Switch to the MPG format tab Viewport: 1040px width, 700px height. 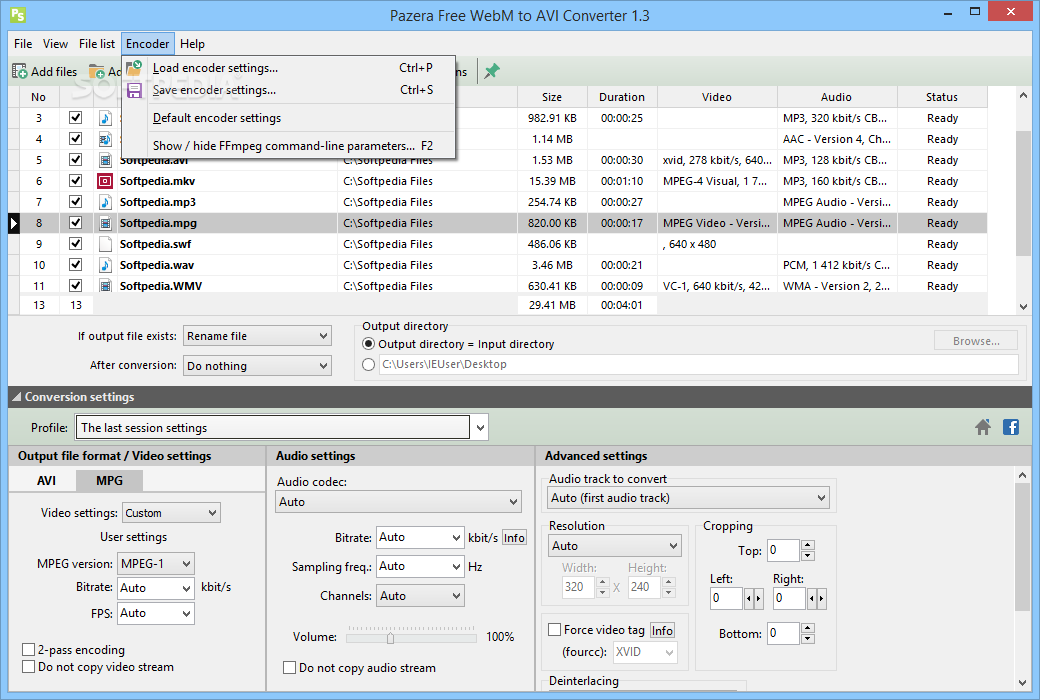[x=109, y=481]
